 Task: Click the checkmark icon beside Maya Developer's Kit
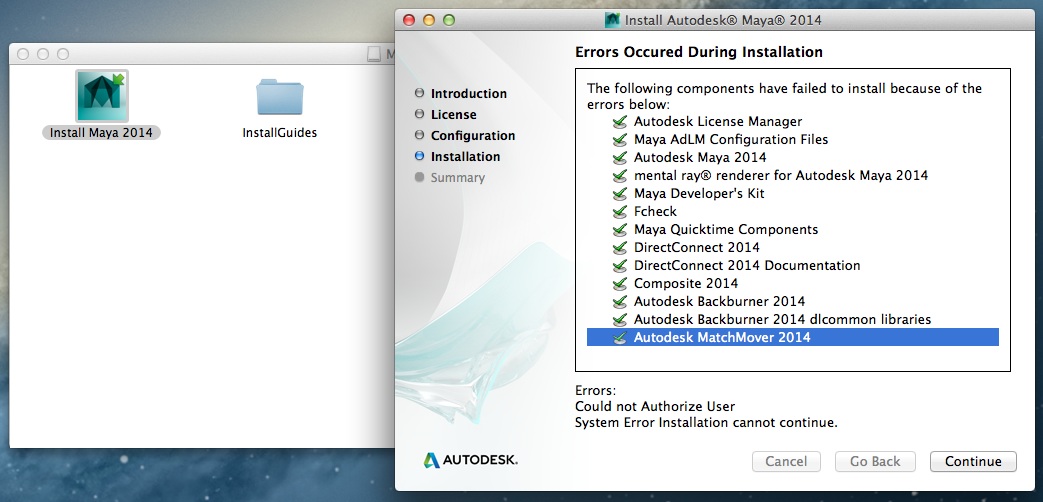[620, 193]
